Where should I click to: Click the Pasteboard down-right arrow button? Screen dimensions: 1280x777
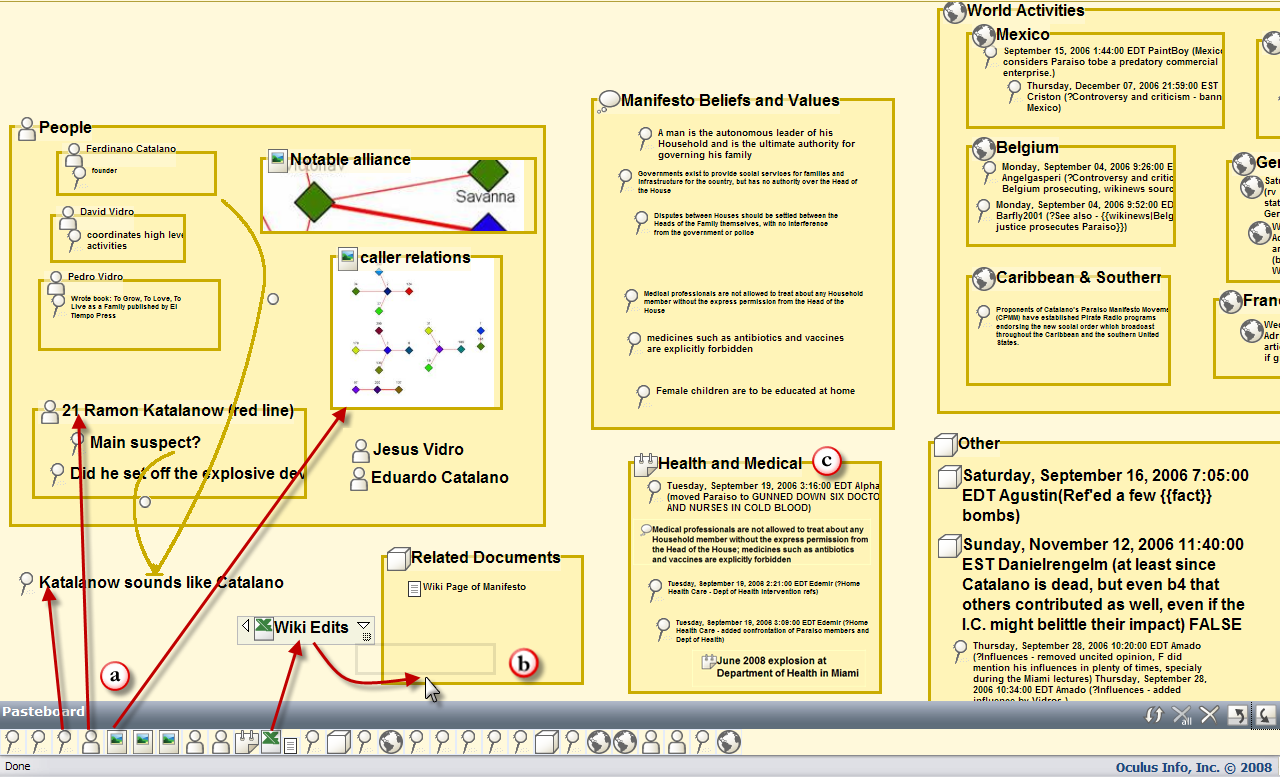1264,714
